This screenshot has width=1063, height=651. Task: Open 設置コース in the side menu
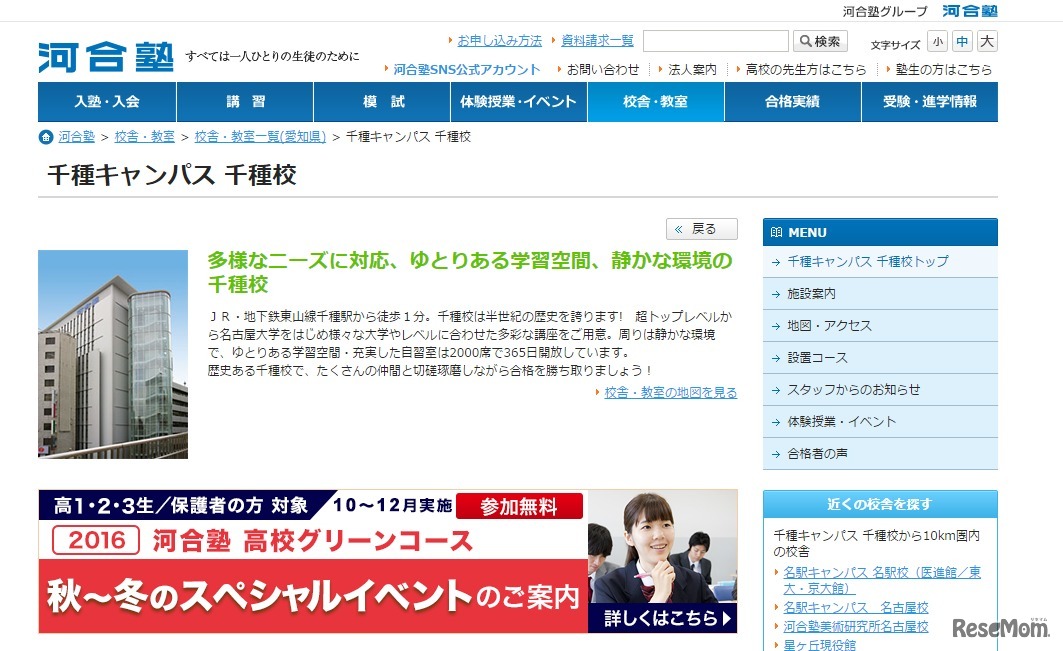pos(880,357)
